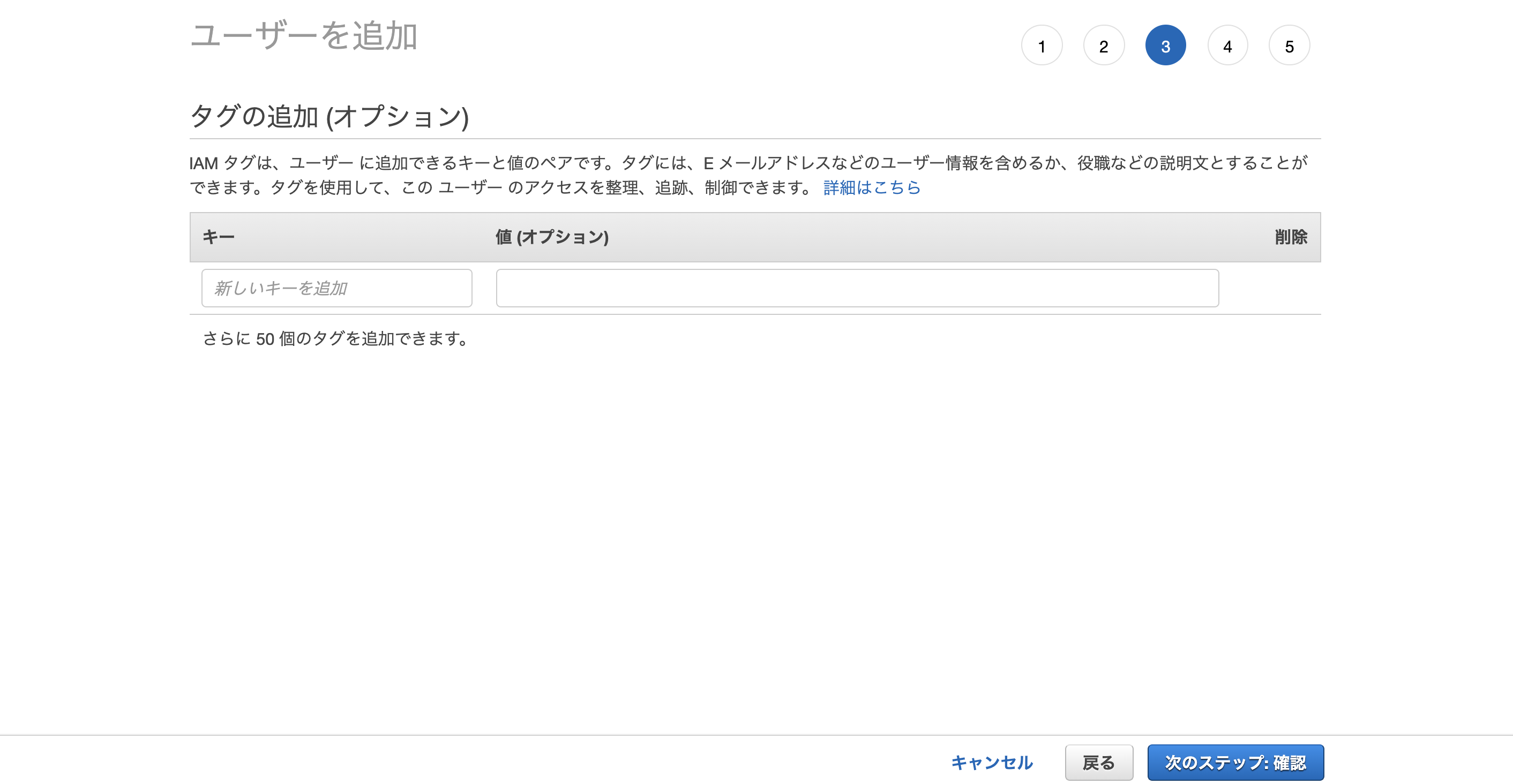Image resolution: width=1513 pixels, height=784 pixels.
Task: Click the 戻る back button
Action: (x=1098, y=762)
